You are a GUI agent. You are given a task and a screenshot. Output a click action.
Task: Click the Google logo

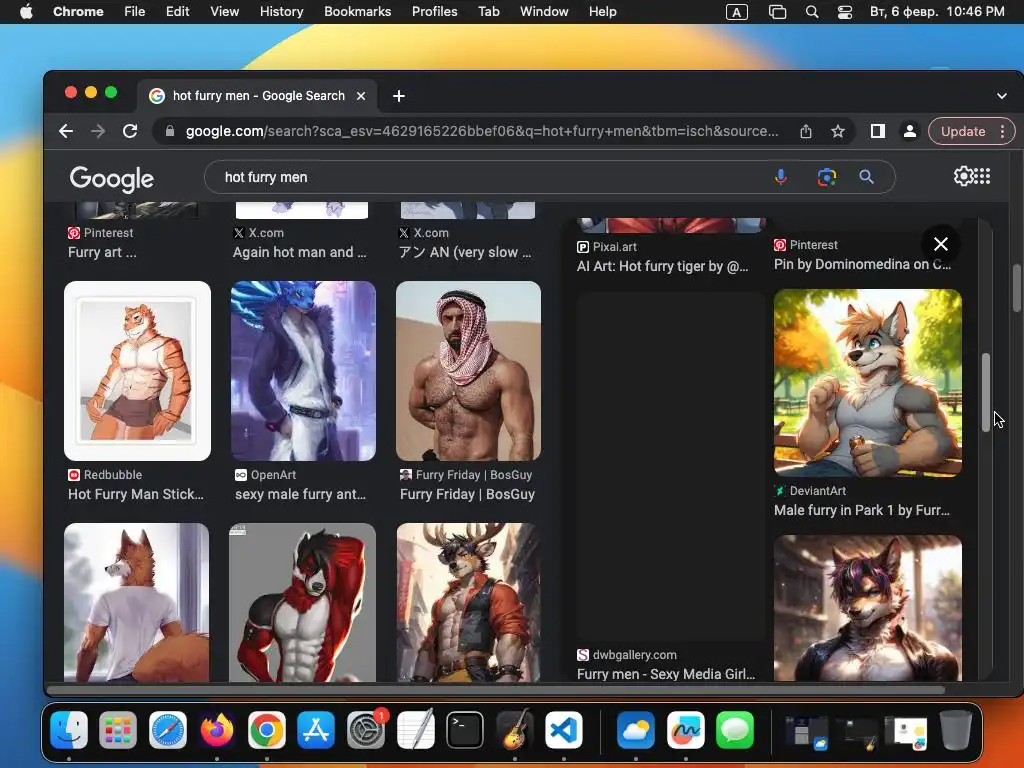[x=112, y=178]
